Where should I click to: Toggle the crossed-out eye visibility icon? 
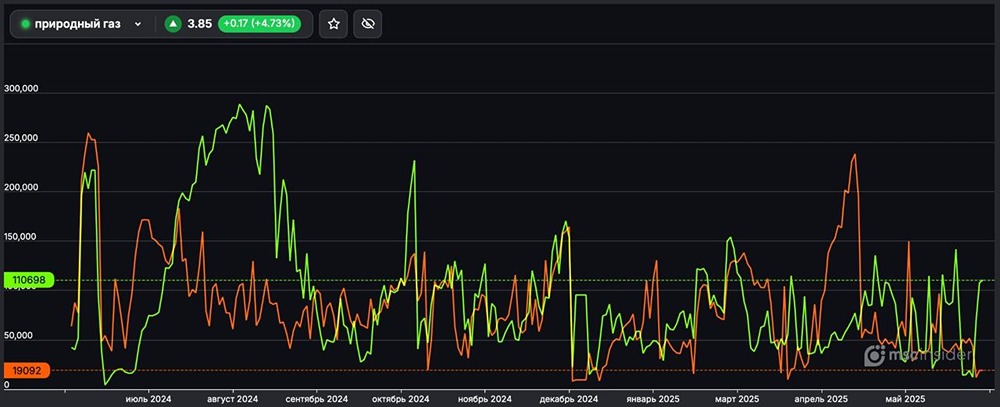click(x=368, y=24)
